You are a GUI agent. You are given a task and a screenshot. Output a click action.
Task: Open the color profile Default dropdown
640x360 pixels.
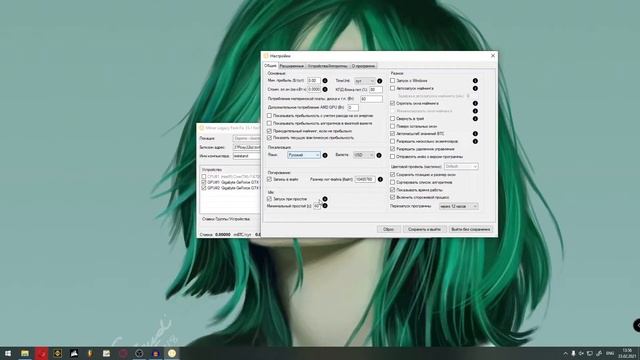tap(461, 167)
